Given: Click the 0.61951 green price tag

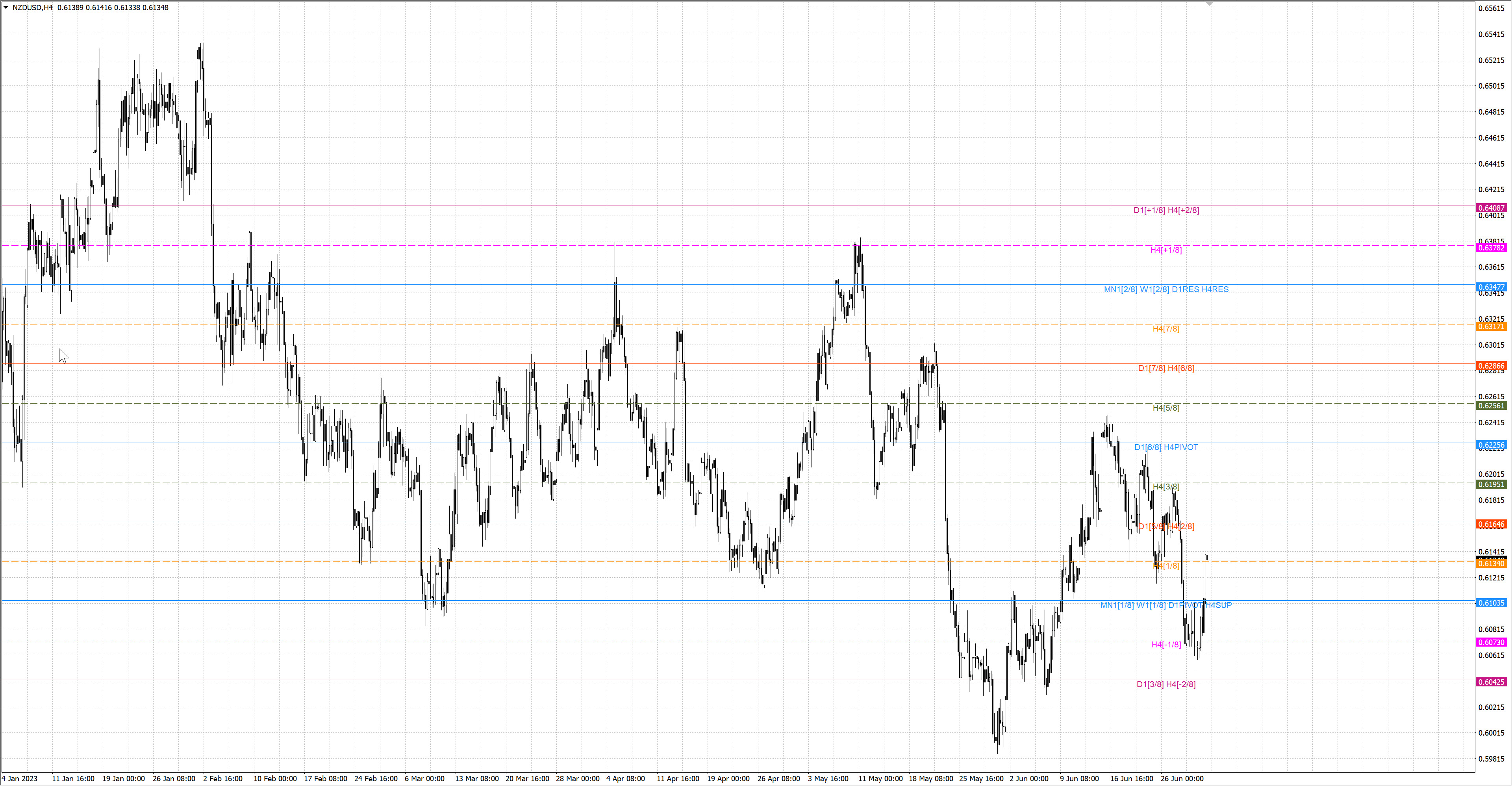Looking at the screenshot, I should click(1492, 484).
